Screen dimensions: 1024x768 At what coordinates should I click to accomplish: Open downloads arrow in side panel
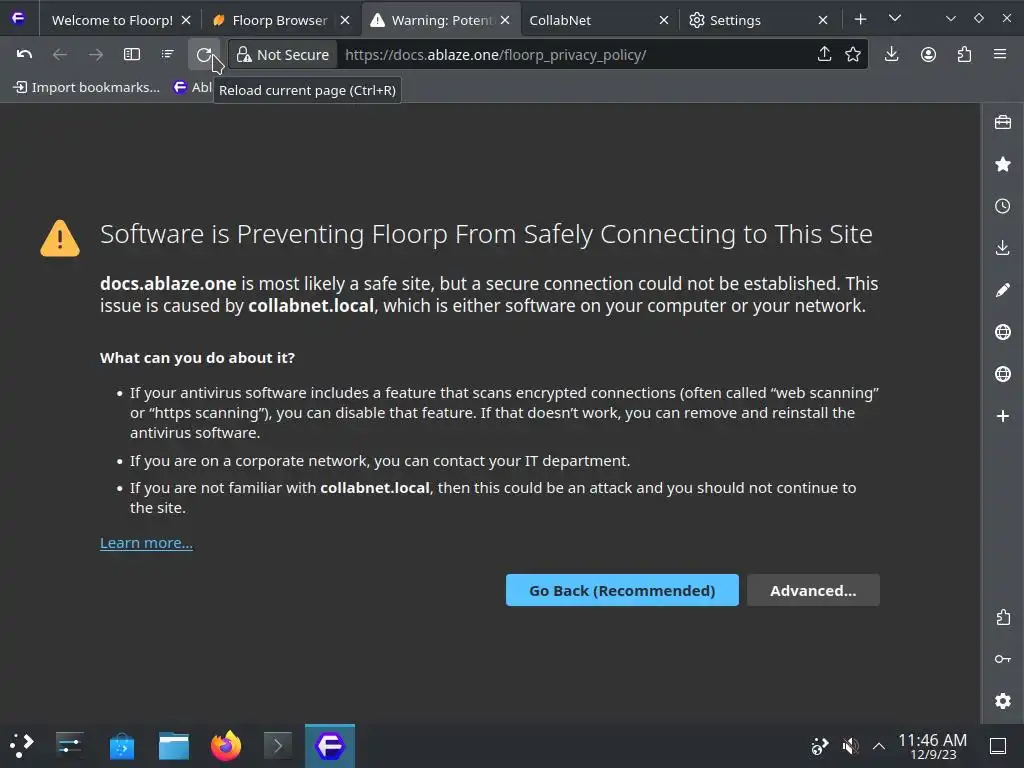pos(1002,248)
